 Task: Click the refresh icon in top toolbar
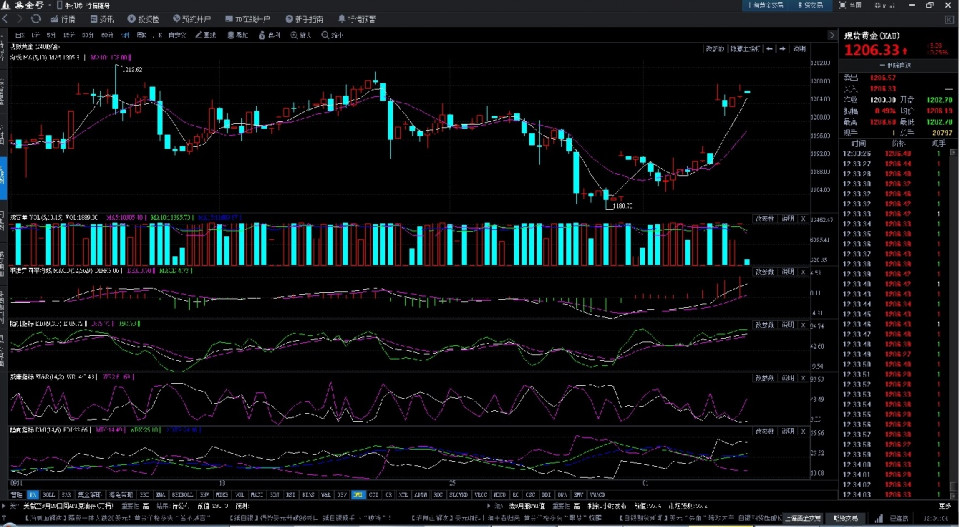pos(36,19)
